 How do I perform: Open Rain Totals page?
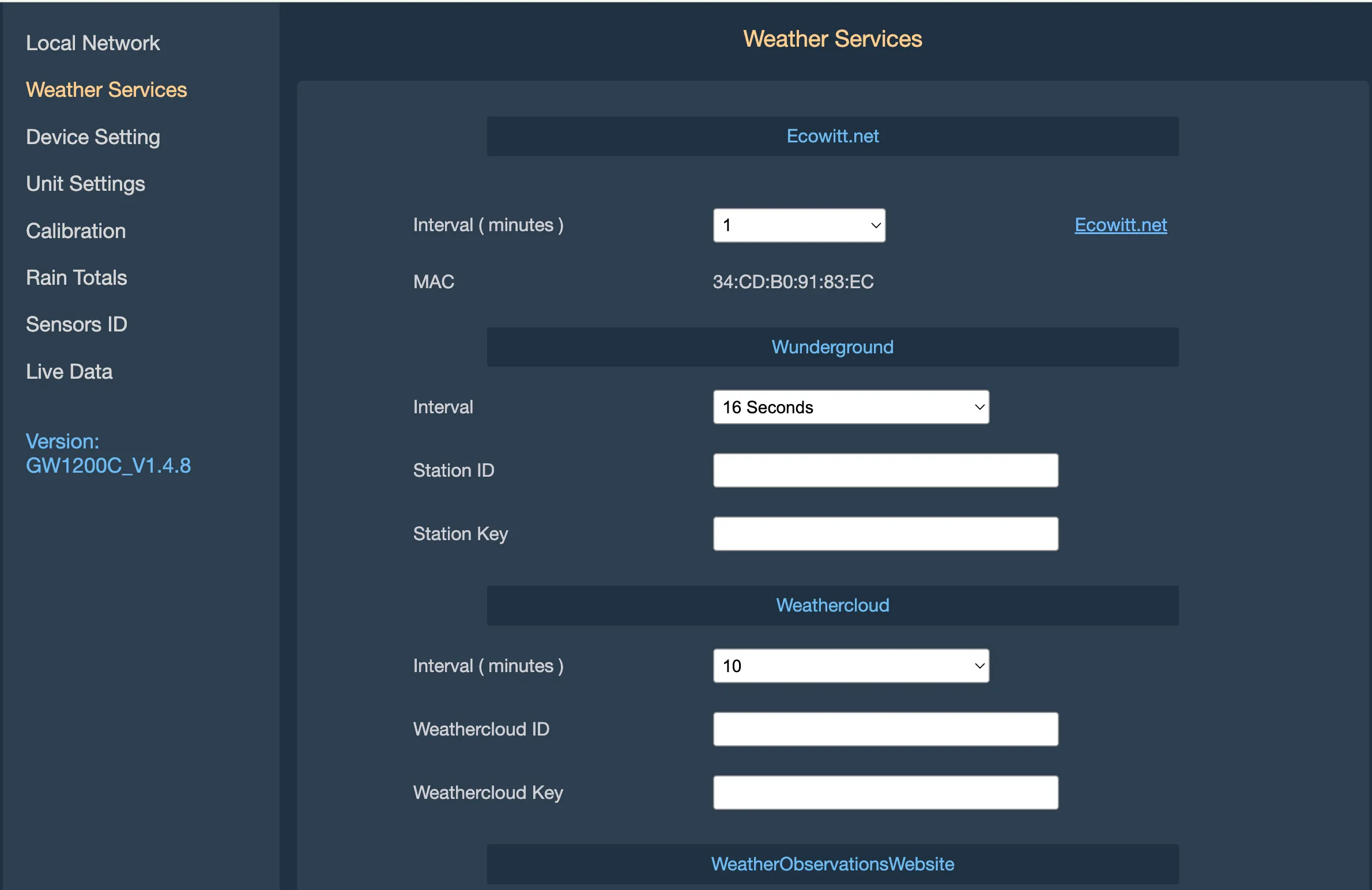76,278
